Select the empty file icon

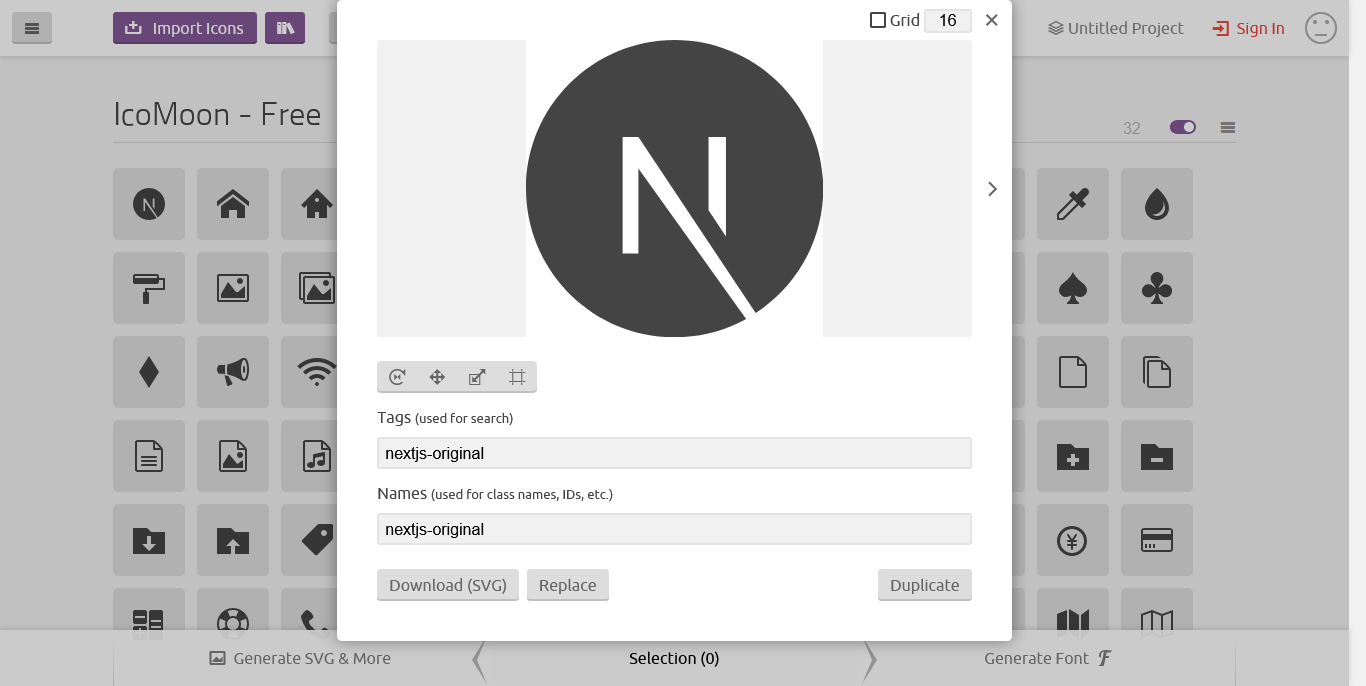[1073, 372]
